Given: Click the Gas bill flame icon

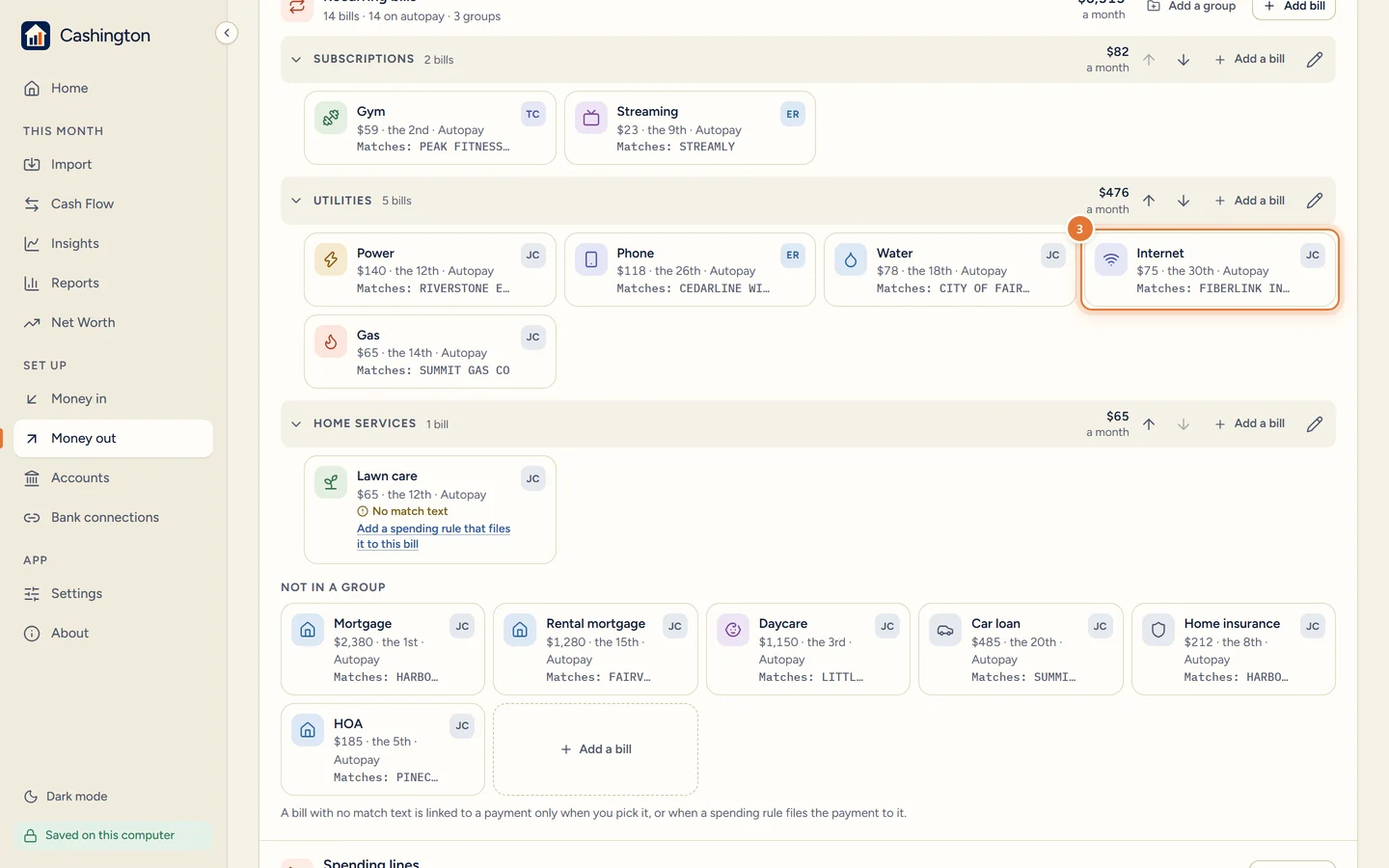Looking at the screenshot, I should coord(331,341).
